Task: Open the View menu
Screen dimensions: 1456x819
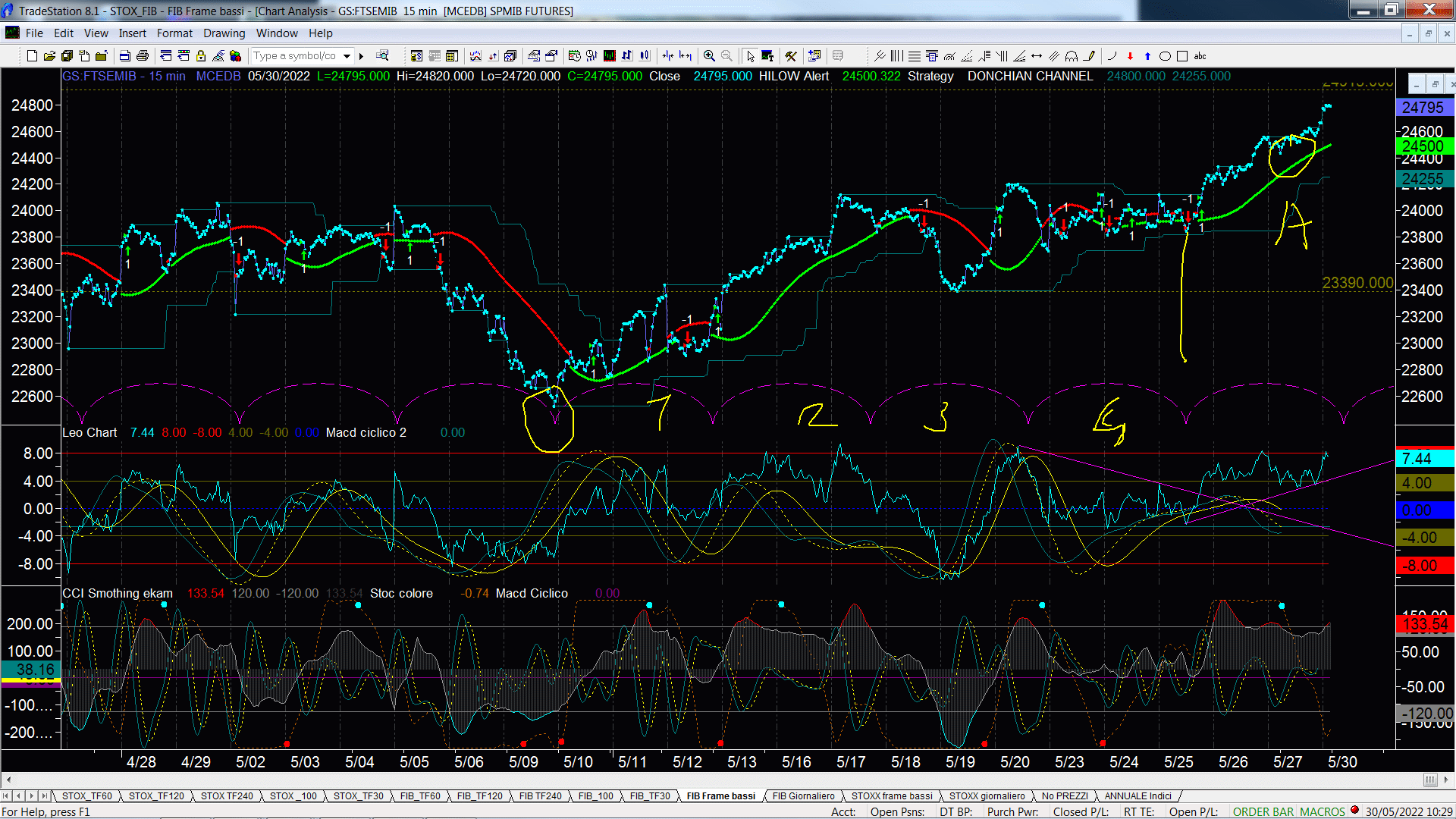Action: point(96,33)
